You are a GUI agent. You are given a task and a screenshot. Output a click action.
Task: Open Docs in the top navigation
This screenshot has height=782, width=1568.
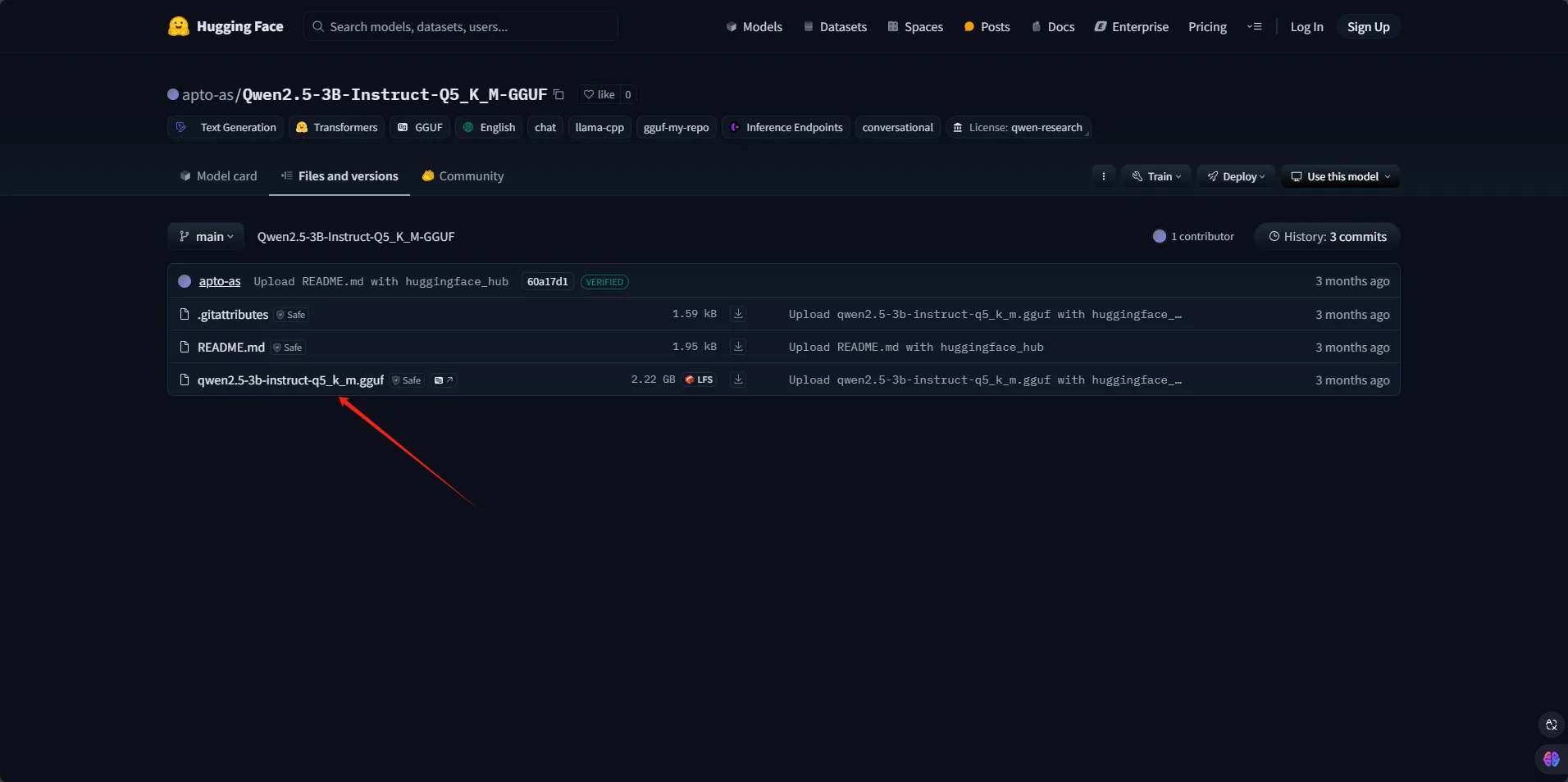(x=1052, y=27)
